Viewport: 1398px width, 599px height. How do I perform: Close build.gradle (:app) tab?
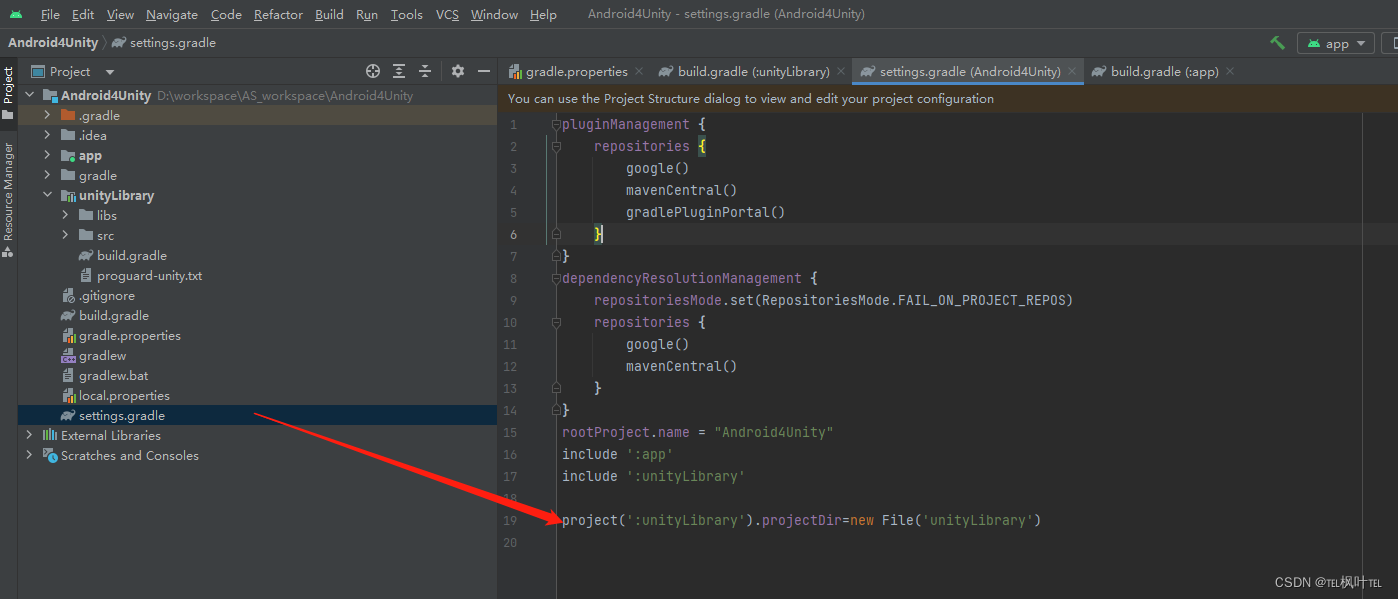1230,72
